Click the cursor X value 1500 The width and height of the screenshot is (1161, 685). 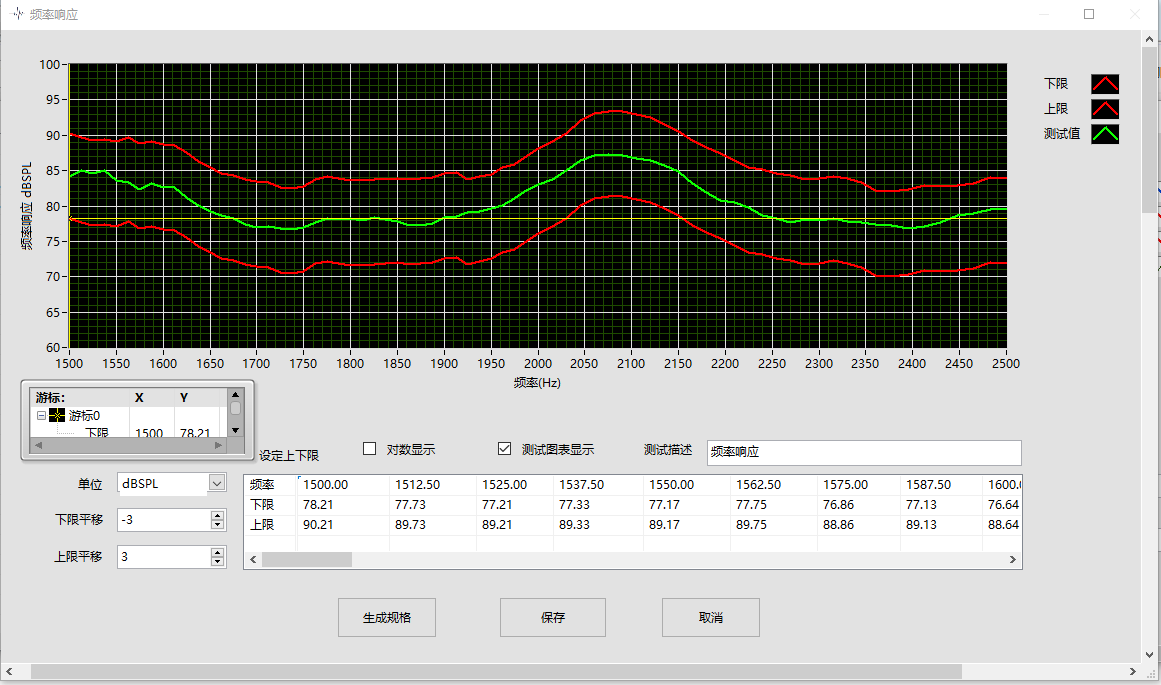(149, 432)
